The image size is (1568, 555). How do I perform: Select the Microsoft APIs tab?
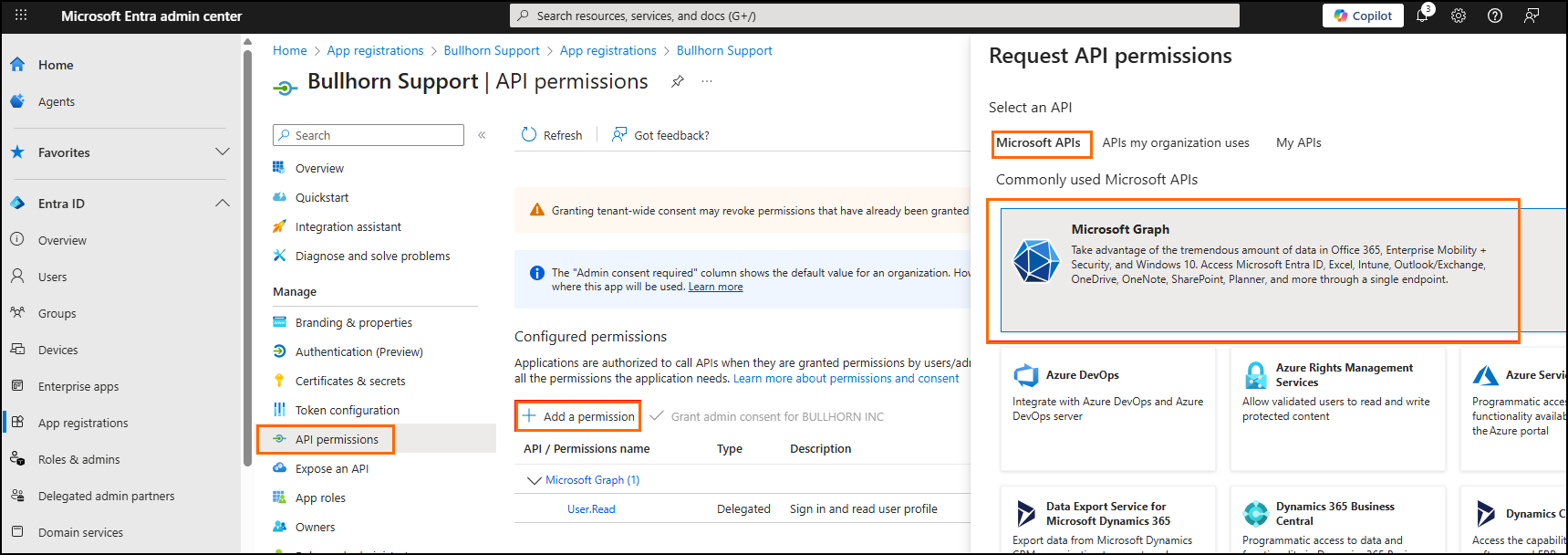tap(1038, 142)
